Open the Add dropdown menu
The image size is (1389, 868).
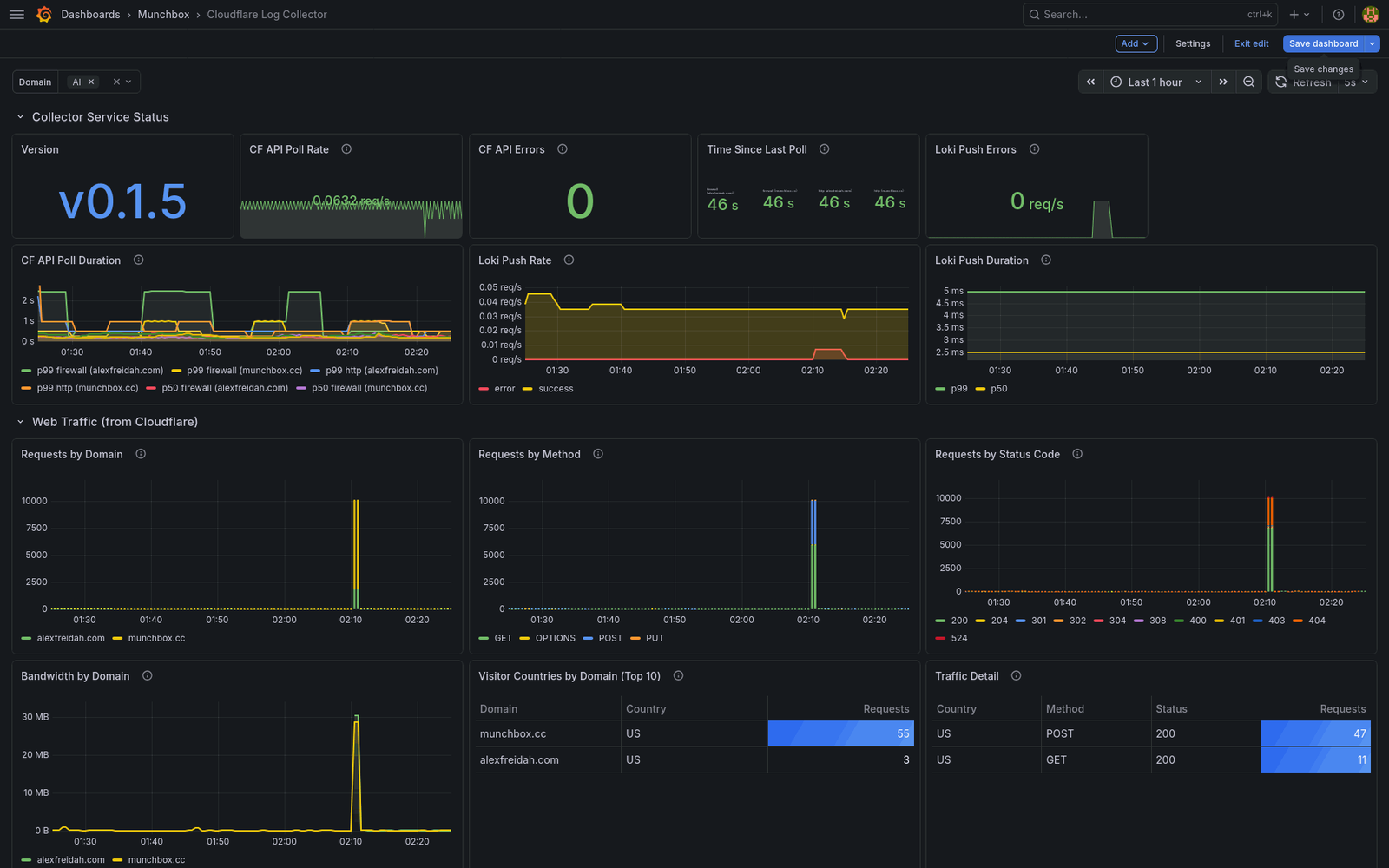click(1136, 43)
